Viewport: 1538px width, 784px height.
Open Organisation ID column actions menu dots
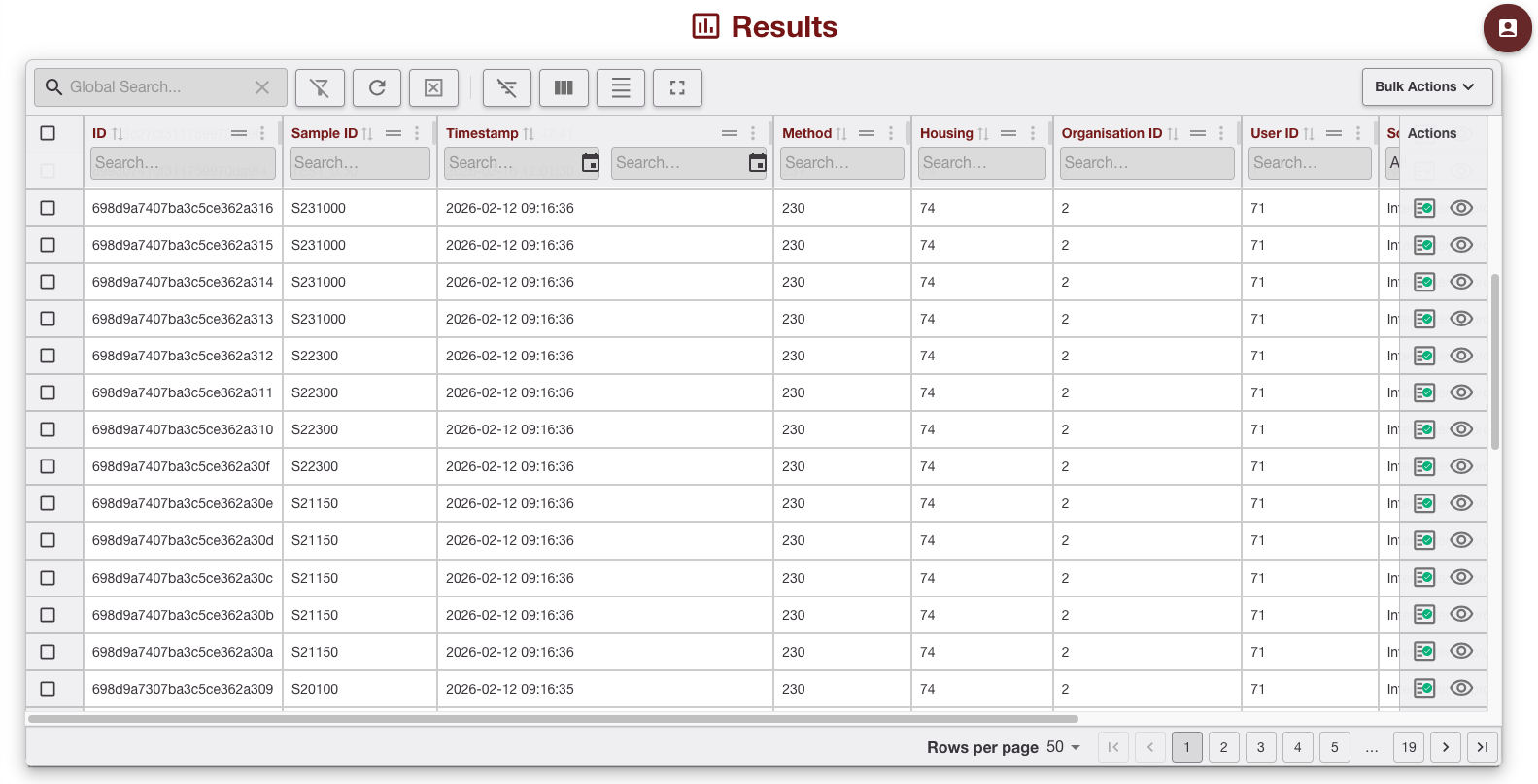click(x=1221, y=133)
